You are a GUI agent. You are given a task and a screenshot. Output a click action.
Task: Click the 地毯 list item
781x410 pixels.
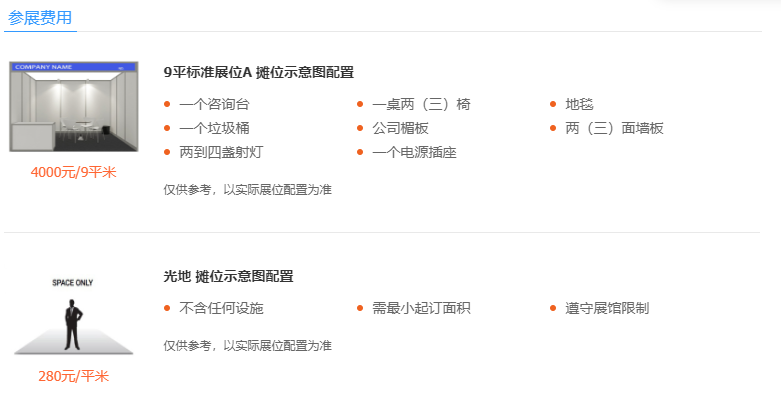tap(579, 104)
